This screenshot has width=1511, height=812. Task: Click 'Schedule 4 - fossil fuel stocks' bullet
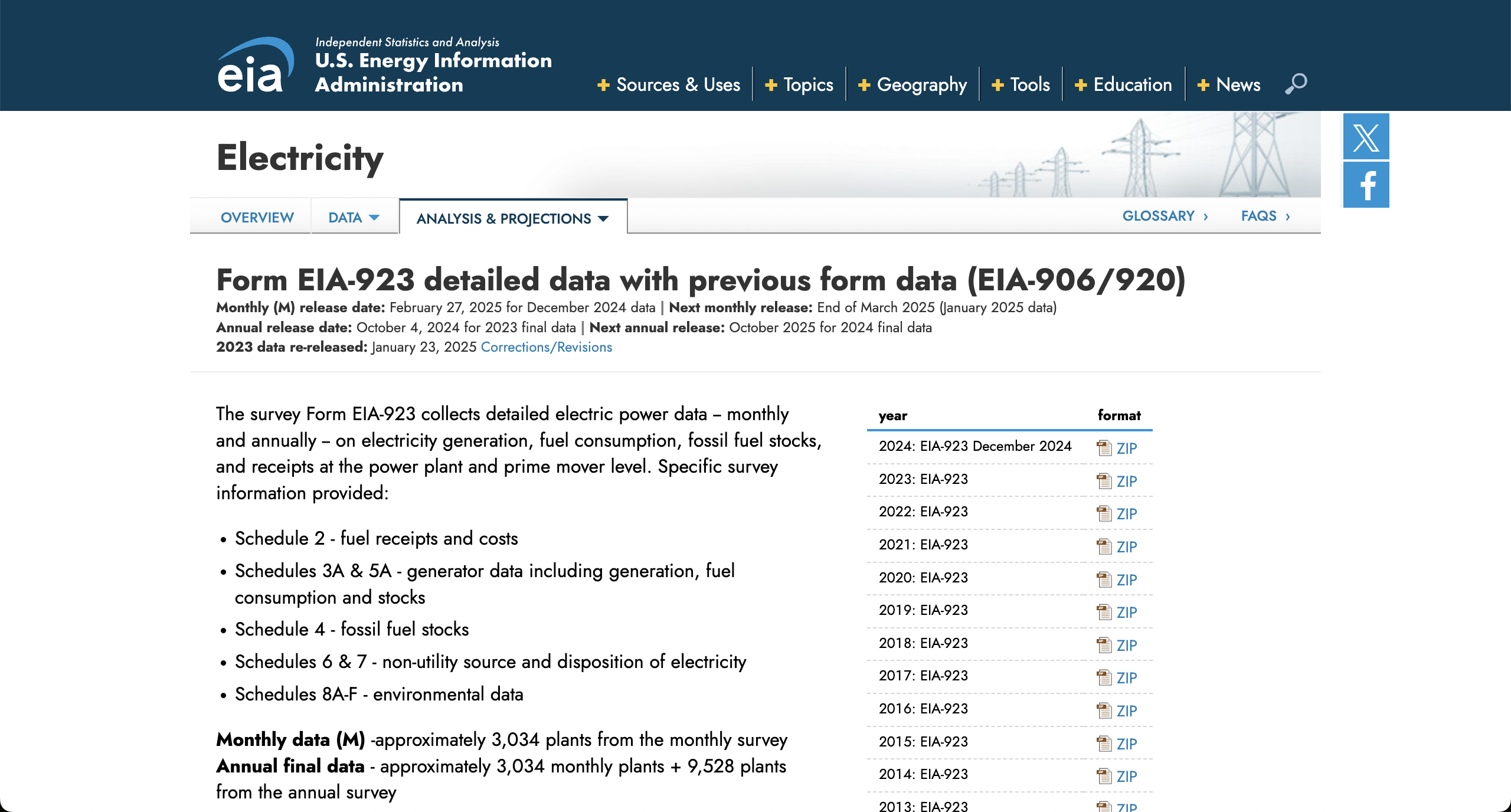click(x=352, y=629)
